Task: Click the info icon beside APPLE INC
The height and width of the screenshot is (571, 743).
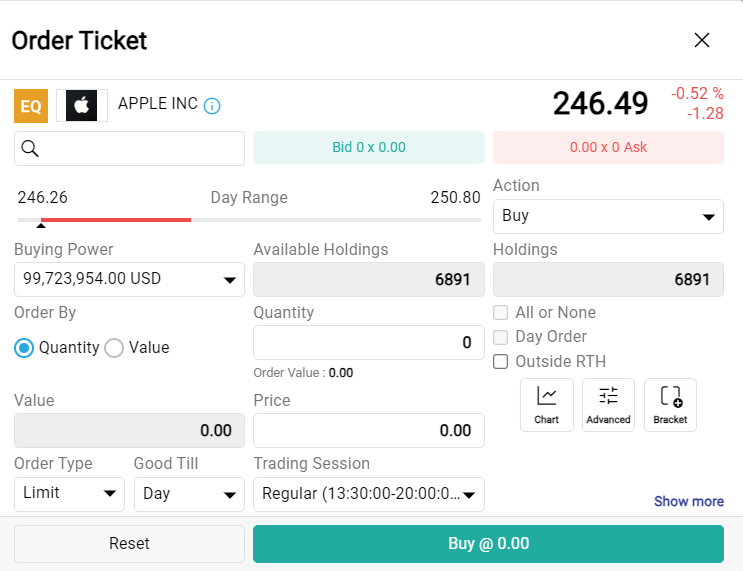Action: pos(212,105)
